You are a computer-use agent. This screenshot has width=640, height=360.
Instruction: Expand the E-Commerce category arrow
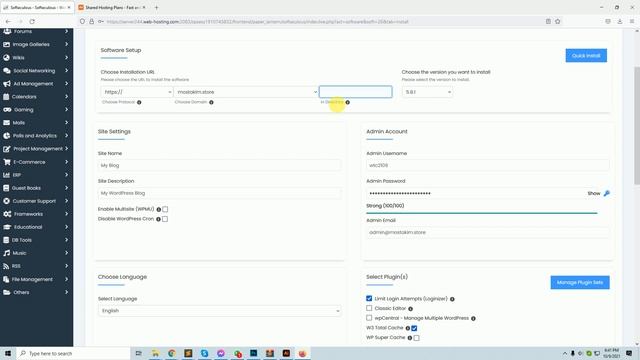(67, 162)
